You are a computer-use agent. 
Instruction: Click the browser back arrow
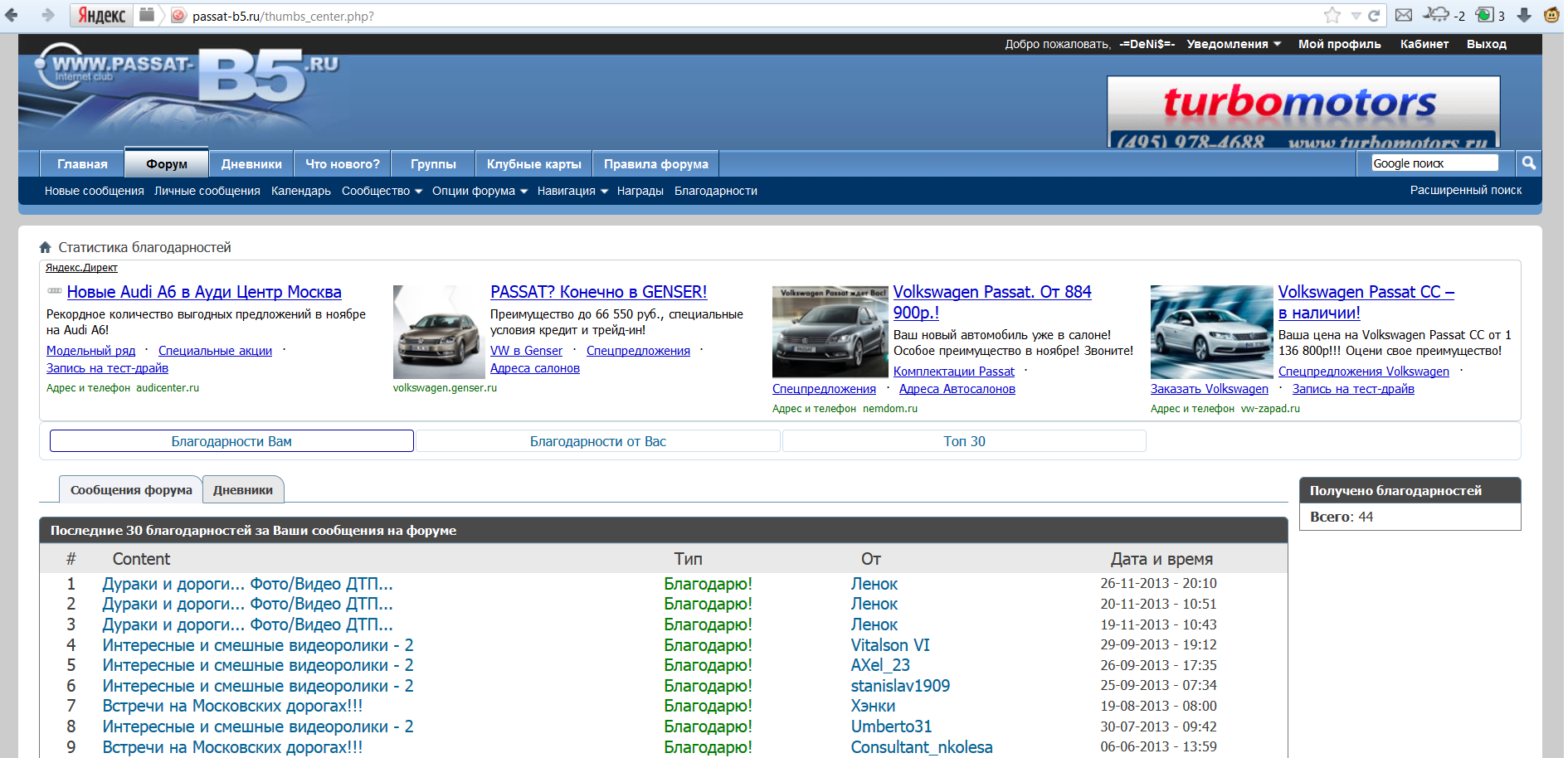tap(12, 15)
